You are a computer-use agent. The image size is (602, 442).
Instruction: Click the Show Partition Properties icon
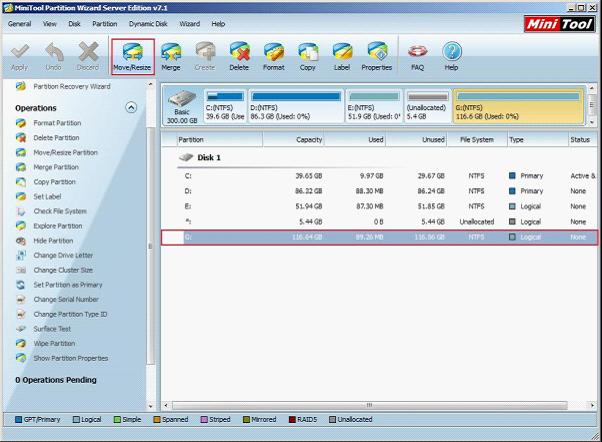click(21, 358)
